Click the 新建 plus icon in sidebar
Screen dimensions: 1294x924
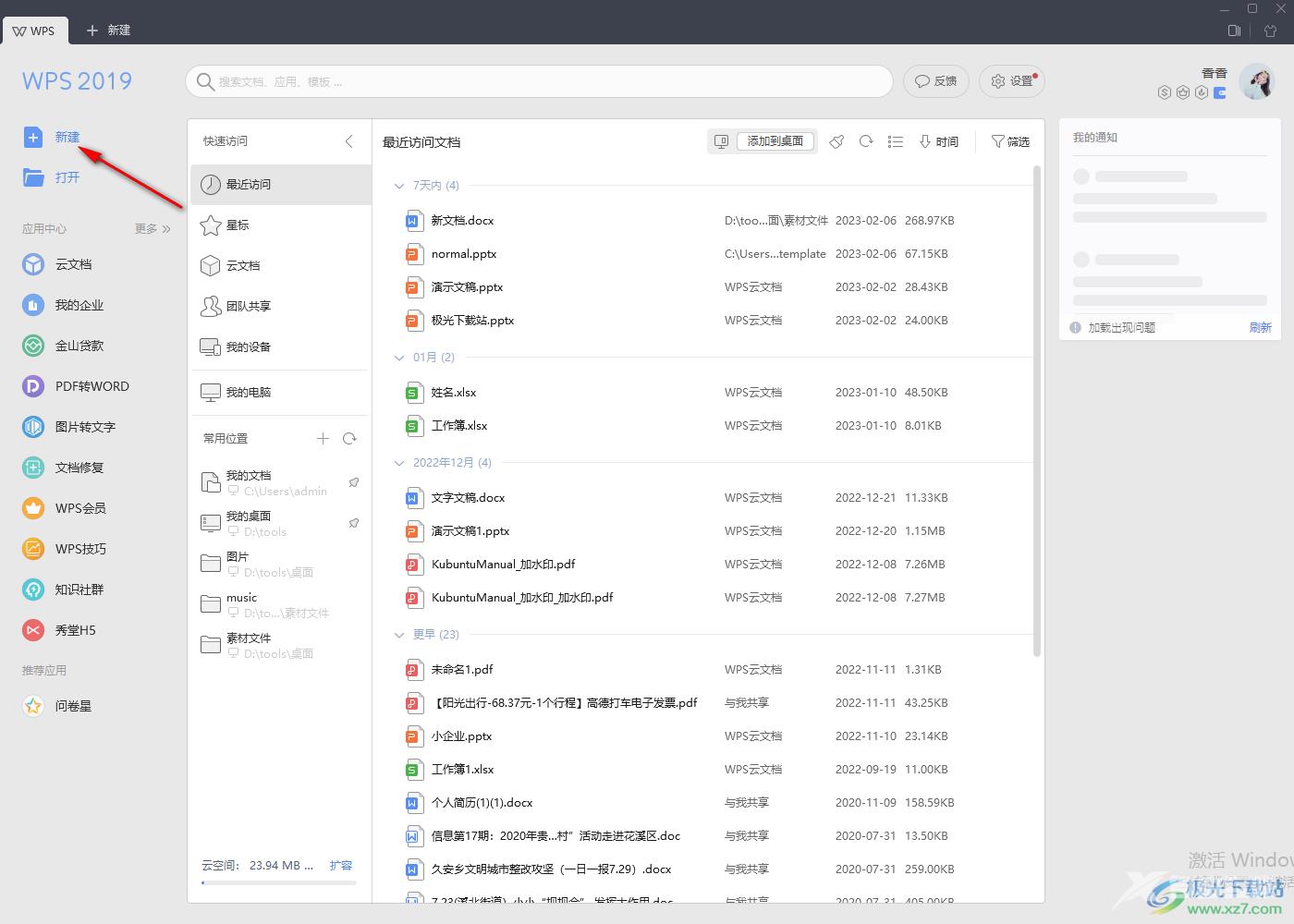[33, 138]
